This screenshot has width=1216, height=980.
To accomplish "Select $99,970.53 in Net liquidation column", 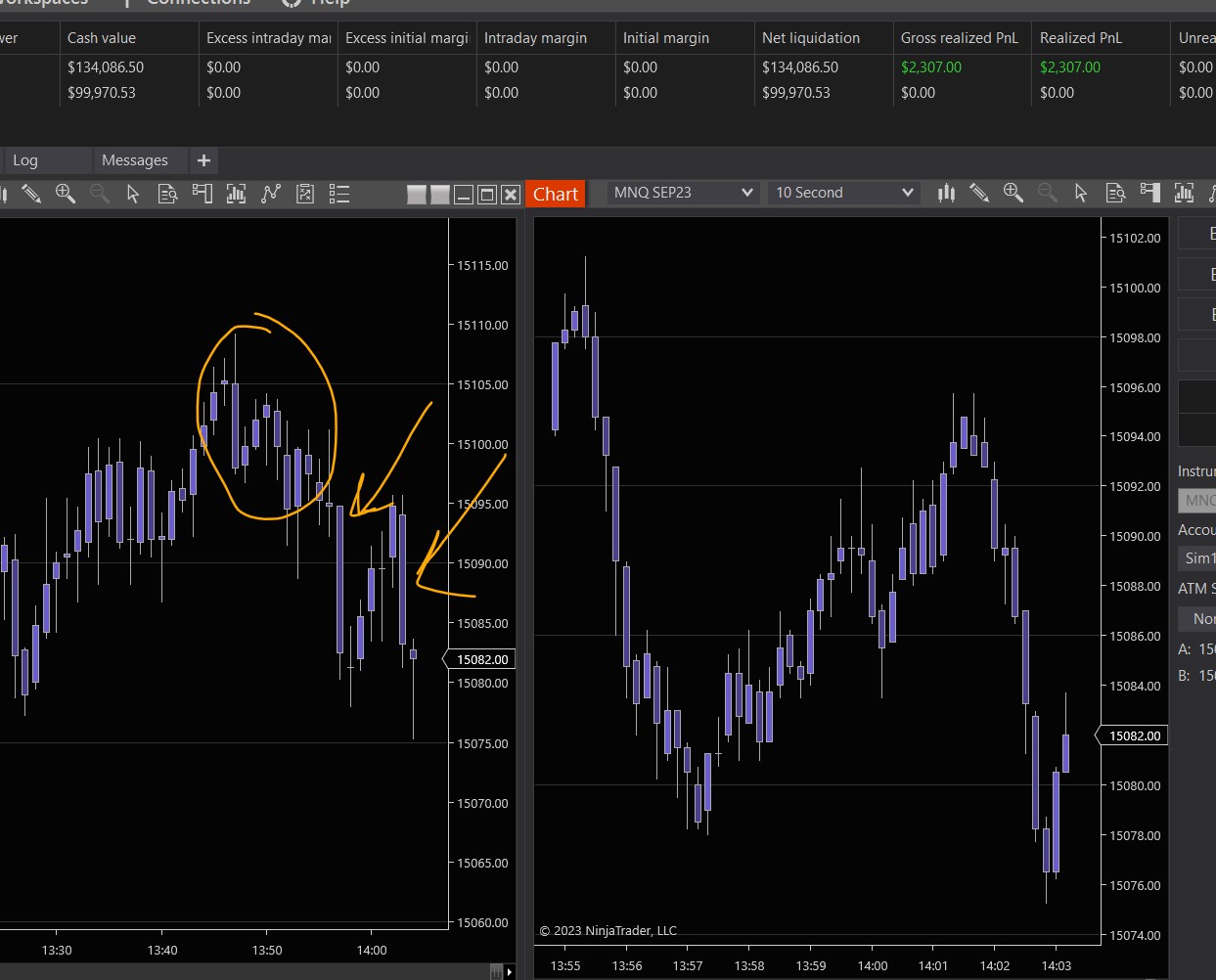I will (x=796, y=93).
